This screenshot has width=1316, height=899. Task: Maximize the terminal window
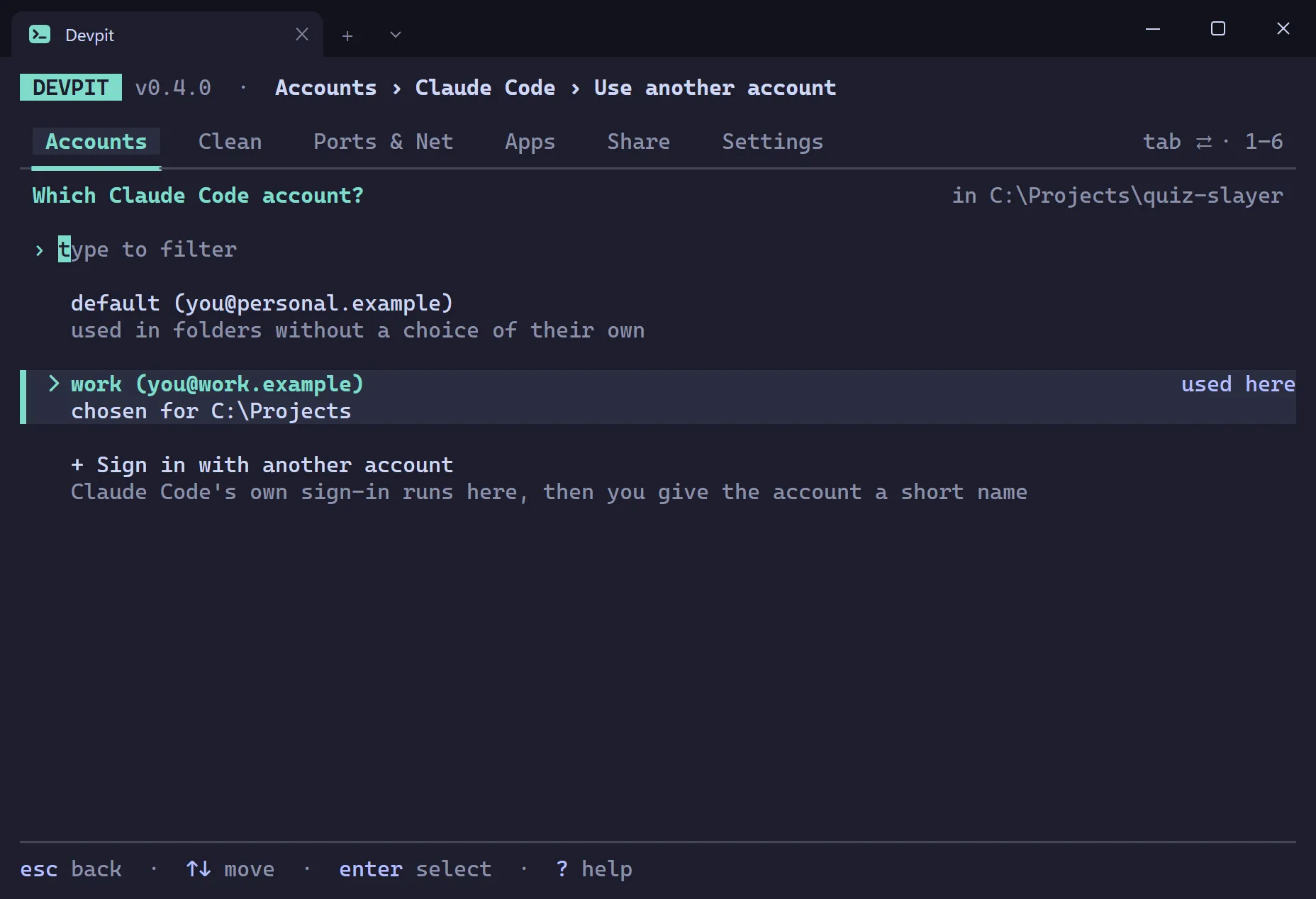pyautogui.click(x=1218, y=28)
